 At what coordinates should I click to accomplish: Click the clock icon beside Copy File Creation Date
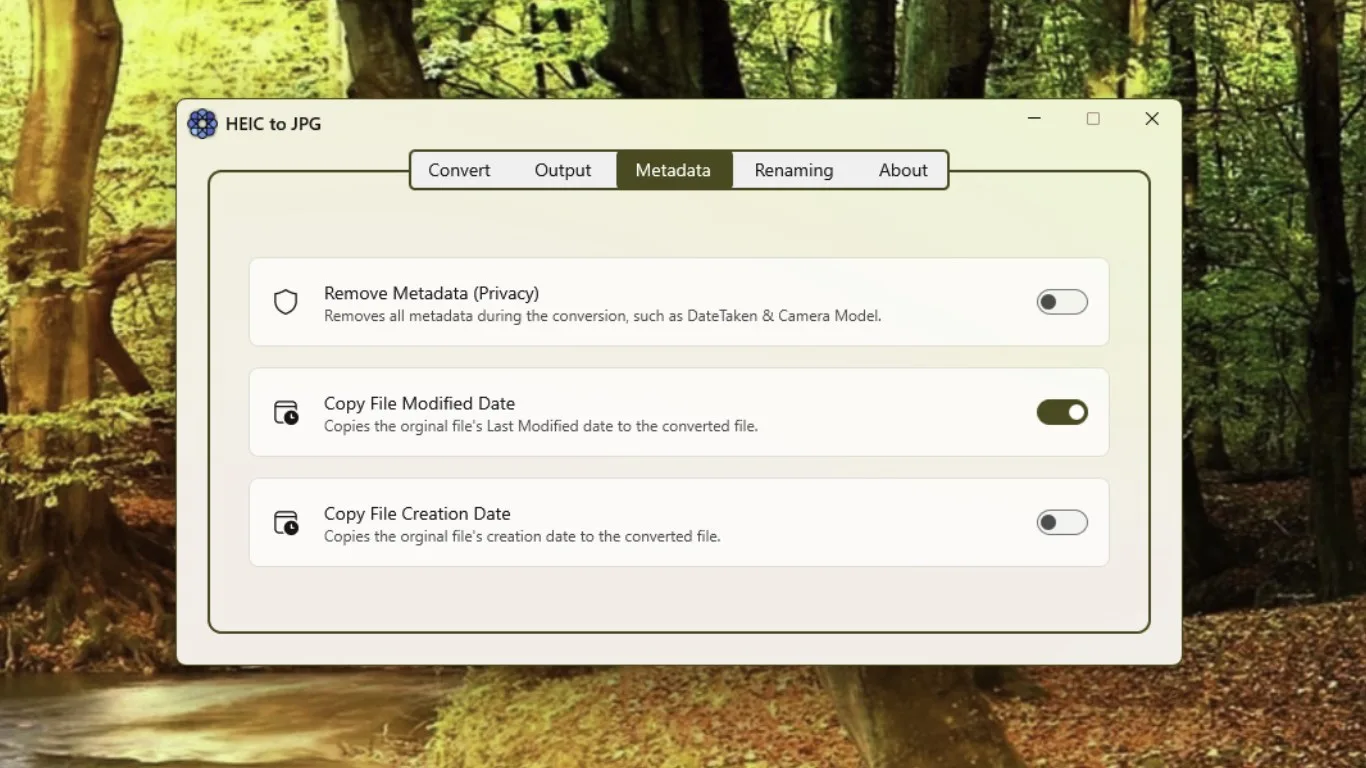(286, 522)
